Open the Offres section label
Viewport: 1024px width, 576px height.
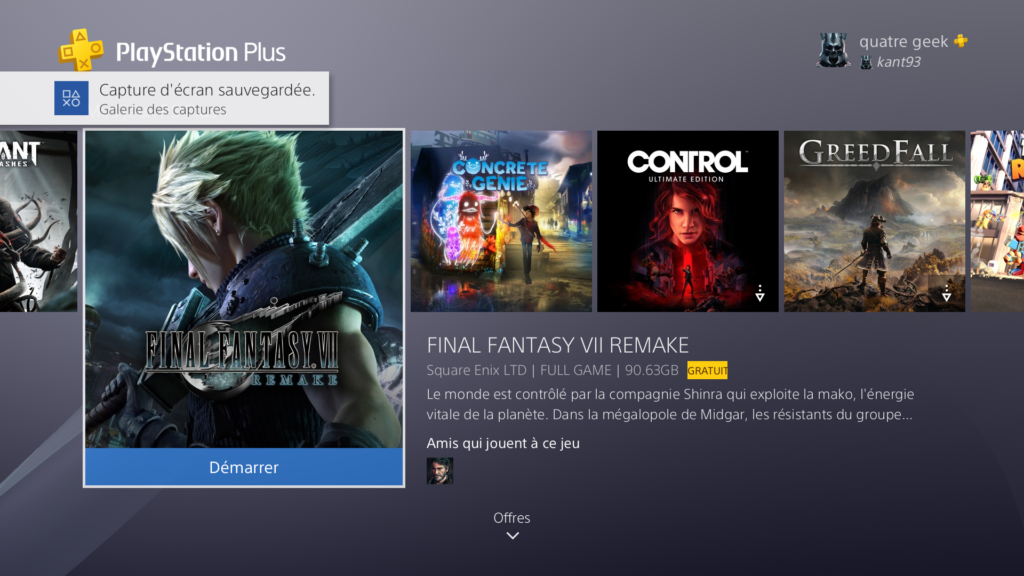pyautogui.click(x=511, y=518)
